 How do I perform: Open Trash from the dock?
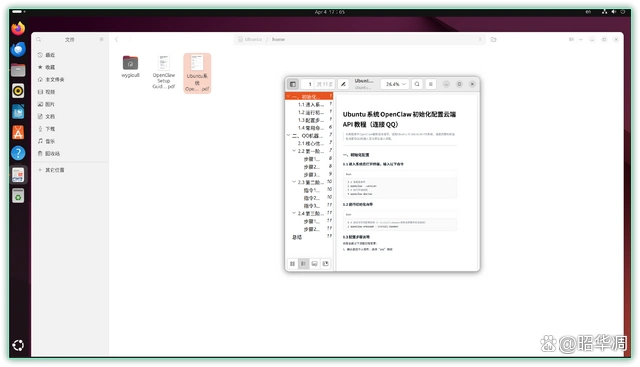click(18, 196)
